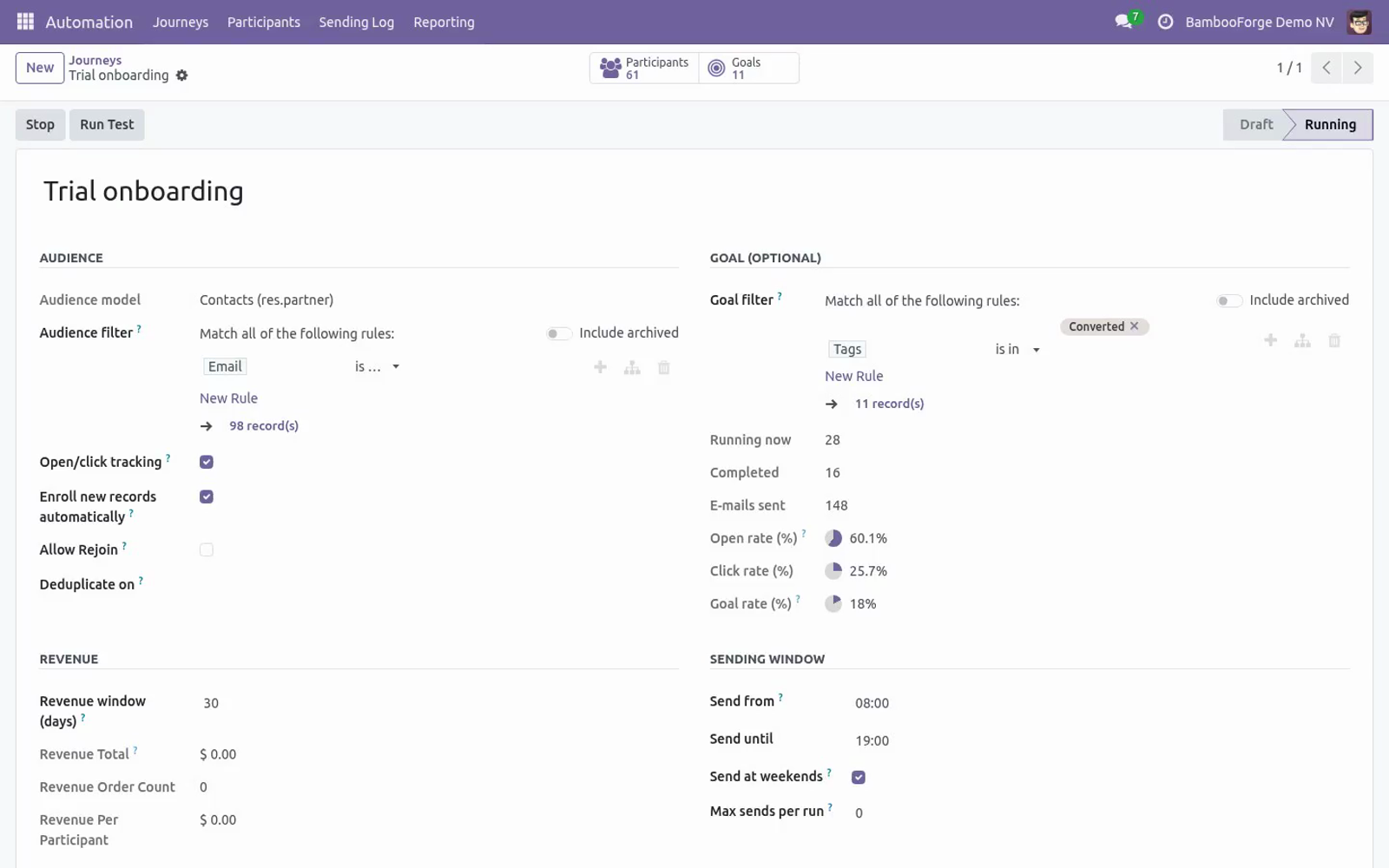
Task: Open the Participants 61 stat button
Action: [x=644, y=68]
